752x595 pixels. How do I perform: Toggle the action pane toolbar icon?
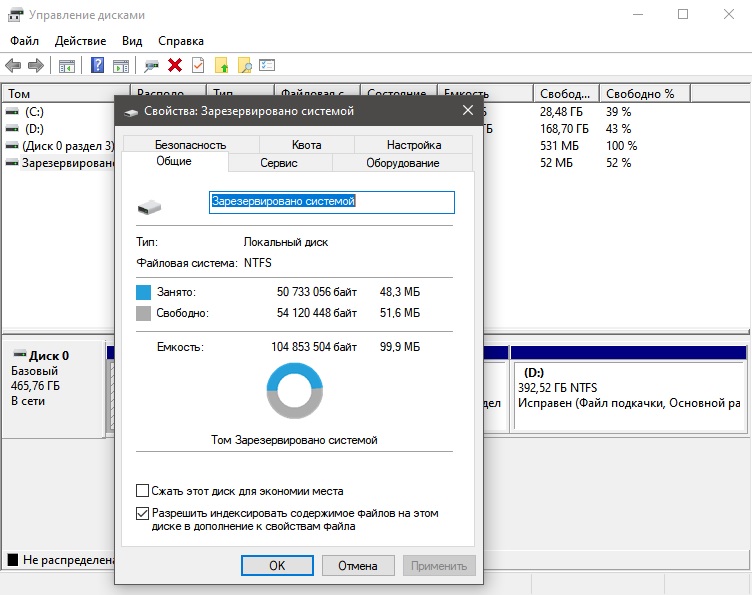[x=121, y=66]
